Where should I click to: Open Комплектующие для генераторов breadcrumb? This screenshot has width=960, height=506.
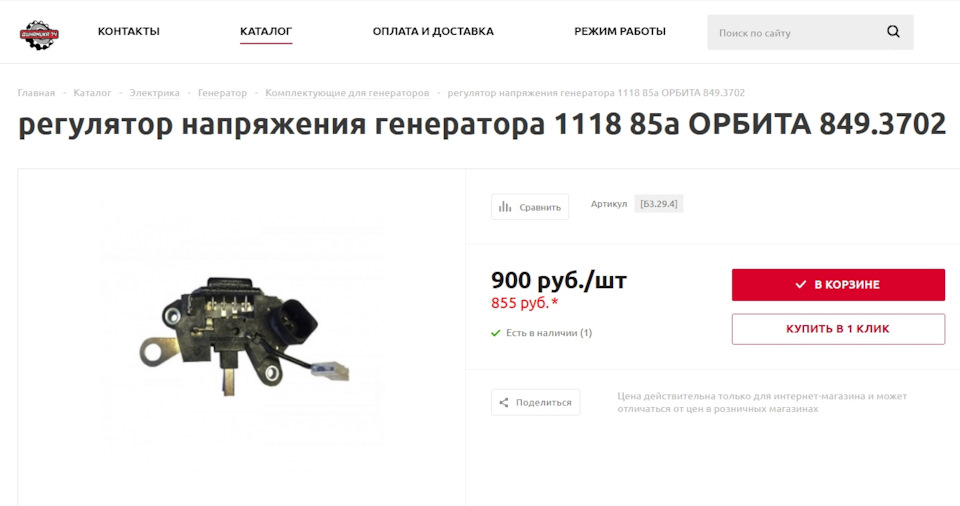tap(347, 93)
